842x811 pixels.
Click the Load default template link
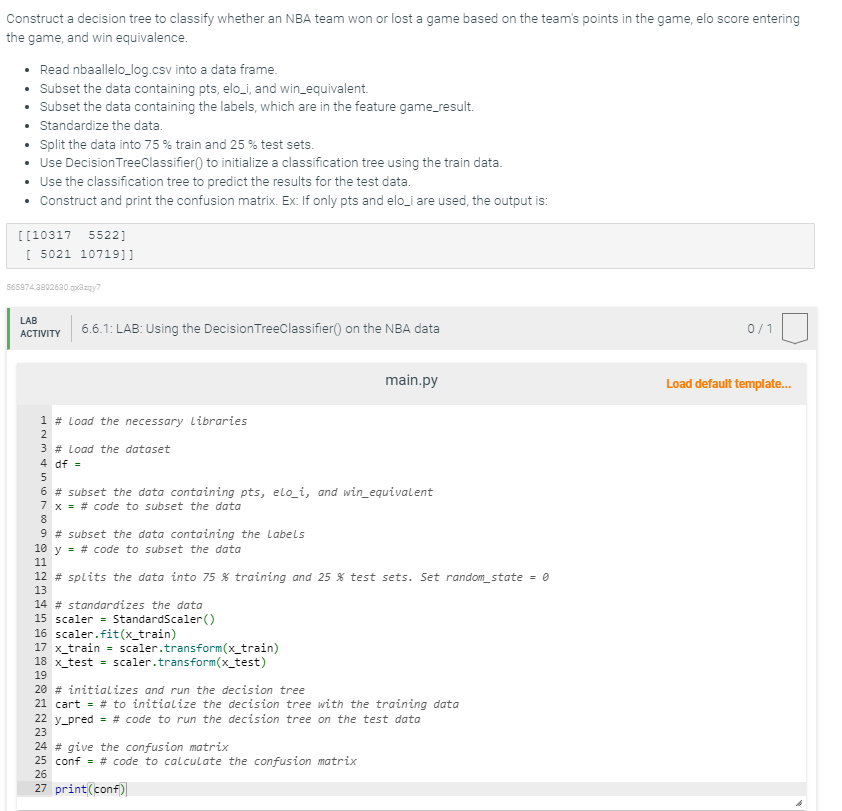(x=728, y=383)
